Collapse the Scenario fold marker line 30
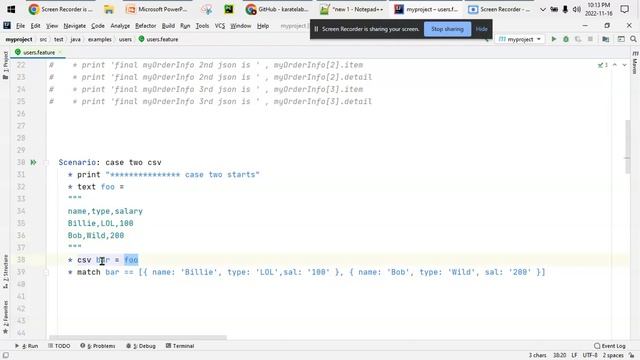This screenshot has width=640, height=360. coord(46,162)
